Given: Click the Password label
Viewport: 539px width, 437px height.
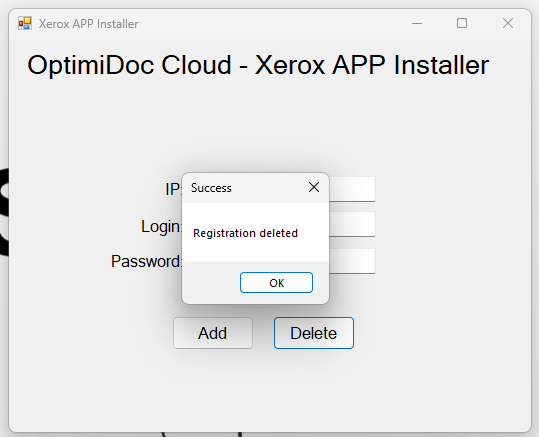Looking at the screenshot, I should (146, 261).
